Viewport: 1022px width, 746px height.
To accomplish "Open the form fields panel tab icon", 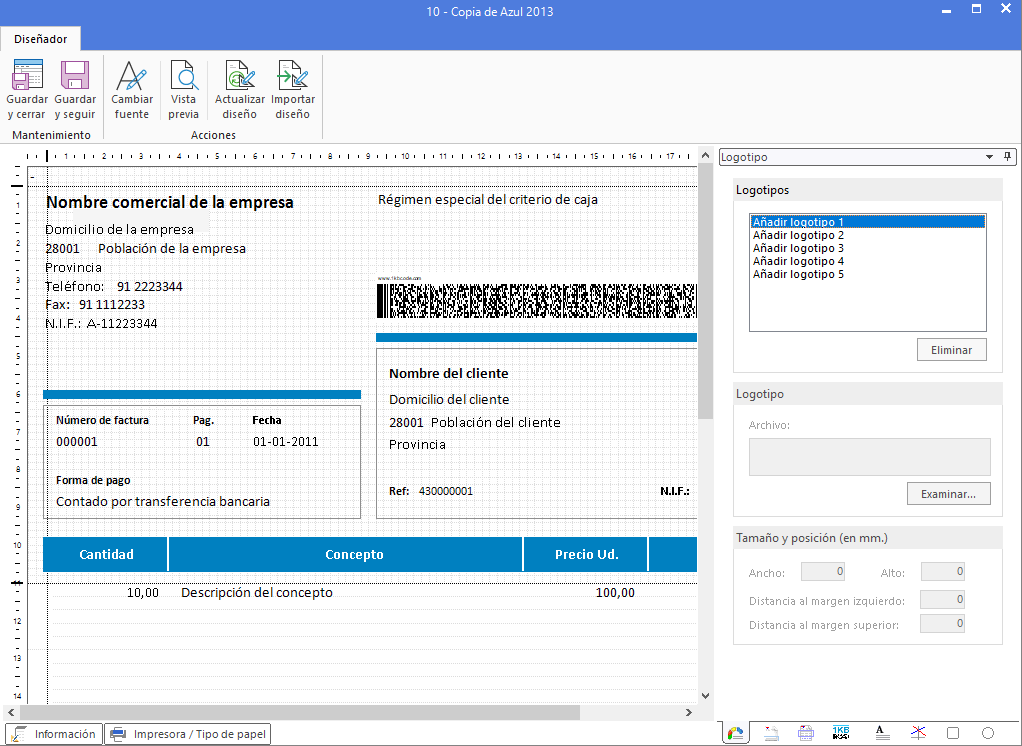I will click(x=806, y=733).
